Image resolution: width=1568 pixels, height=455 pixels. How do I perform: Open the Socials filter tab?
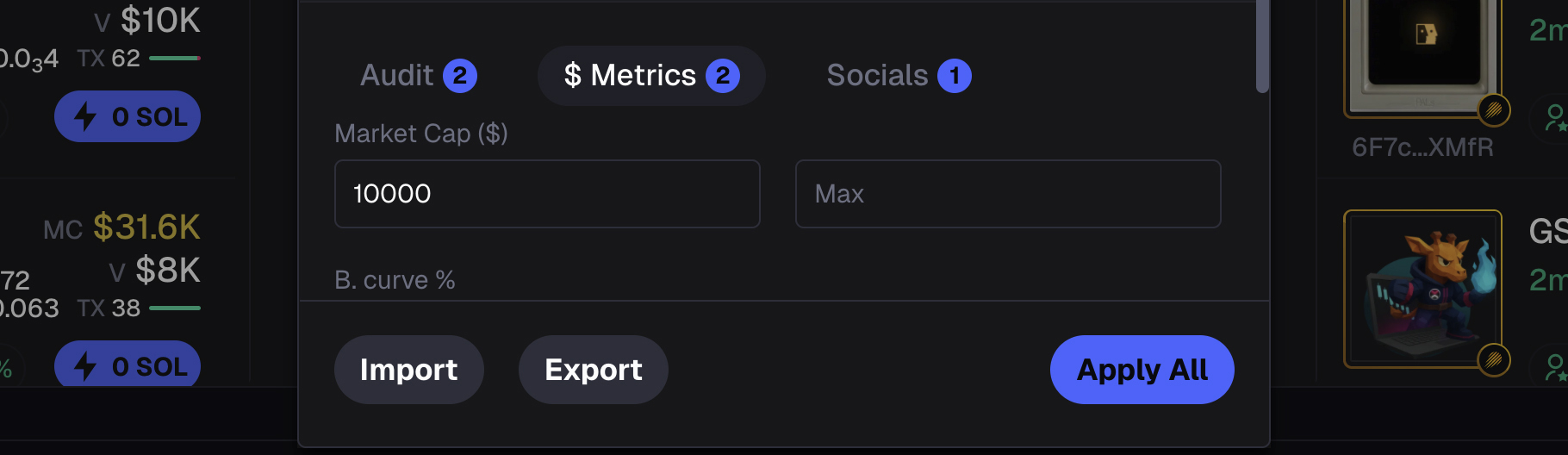[x=898, y=76]
